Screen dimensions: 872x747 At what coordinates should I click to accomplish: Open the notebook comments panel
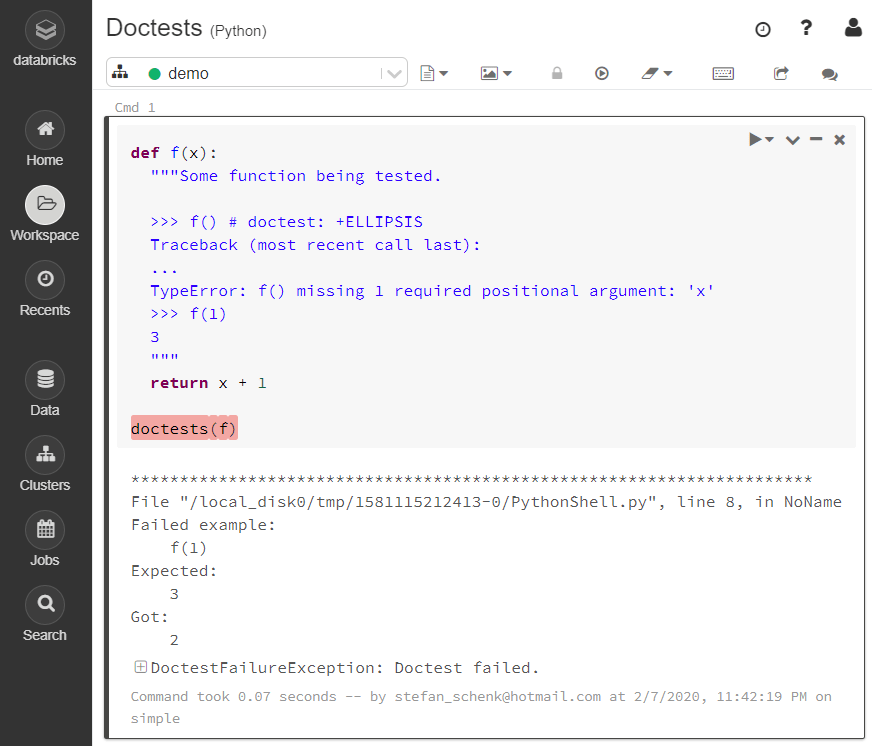pyautogui.click(x=830, y=73)
